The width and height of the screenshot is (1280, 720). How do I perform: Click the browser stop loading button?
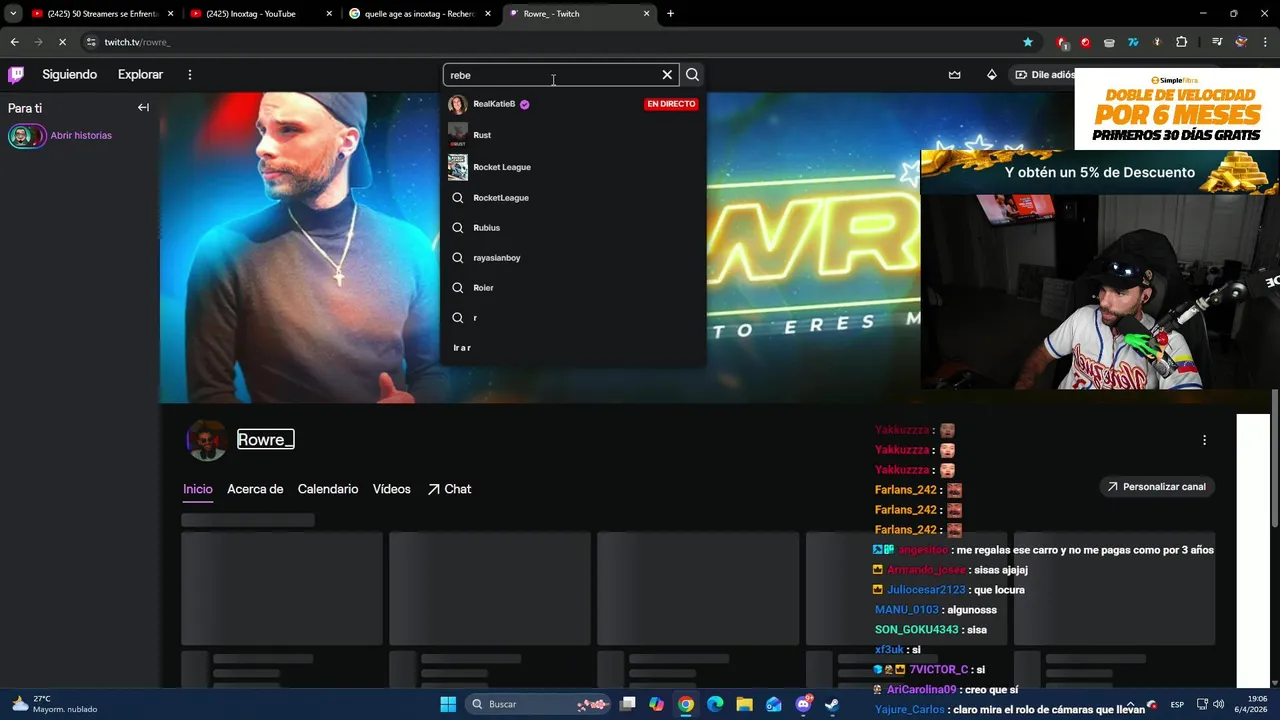pos(62,42)
